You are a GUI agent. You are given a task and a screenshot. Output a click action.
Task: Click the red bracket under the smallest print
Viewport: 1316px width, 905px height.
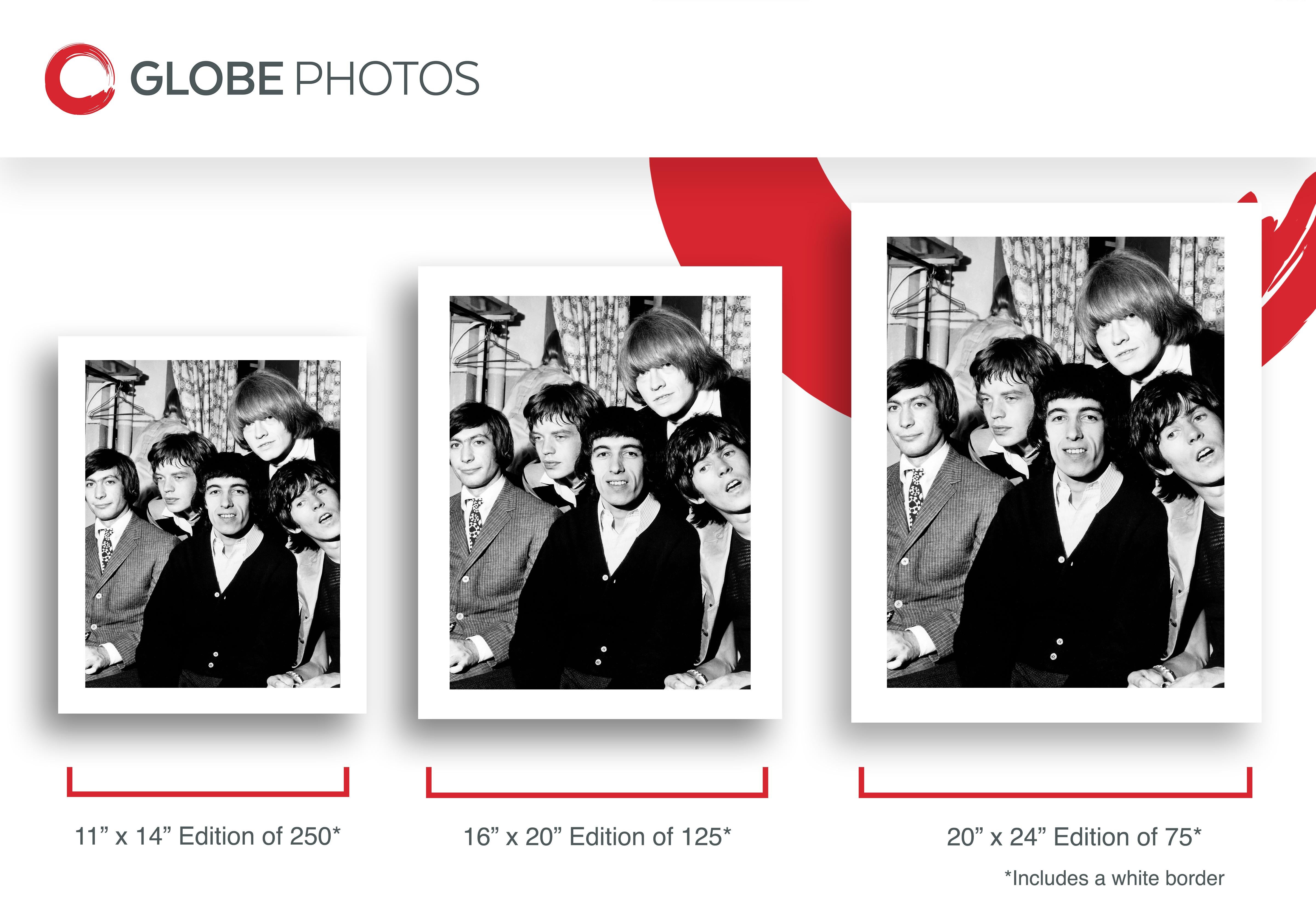208,793
